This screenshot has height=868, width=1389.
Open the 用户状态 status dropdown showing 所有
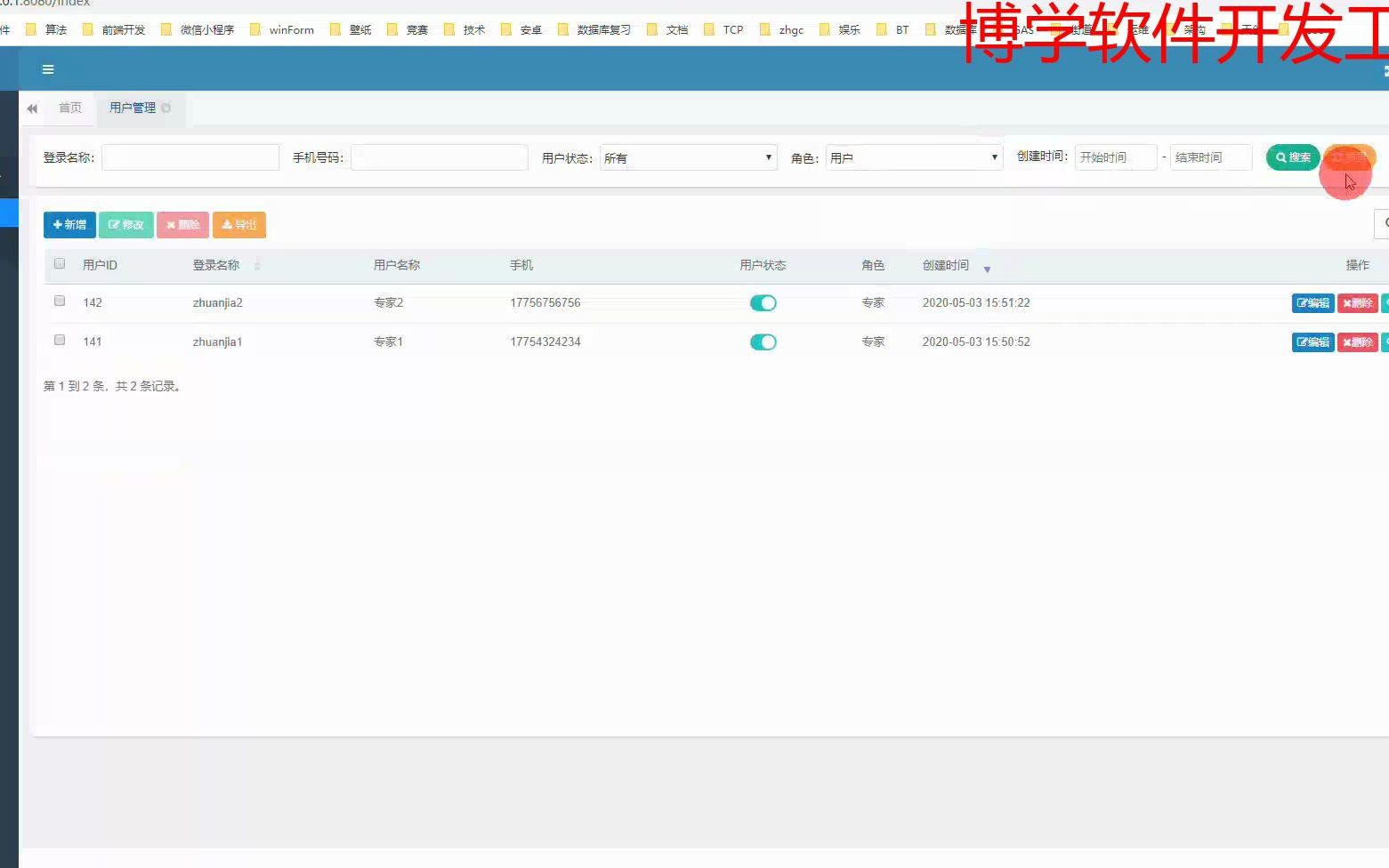688,157
